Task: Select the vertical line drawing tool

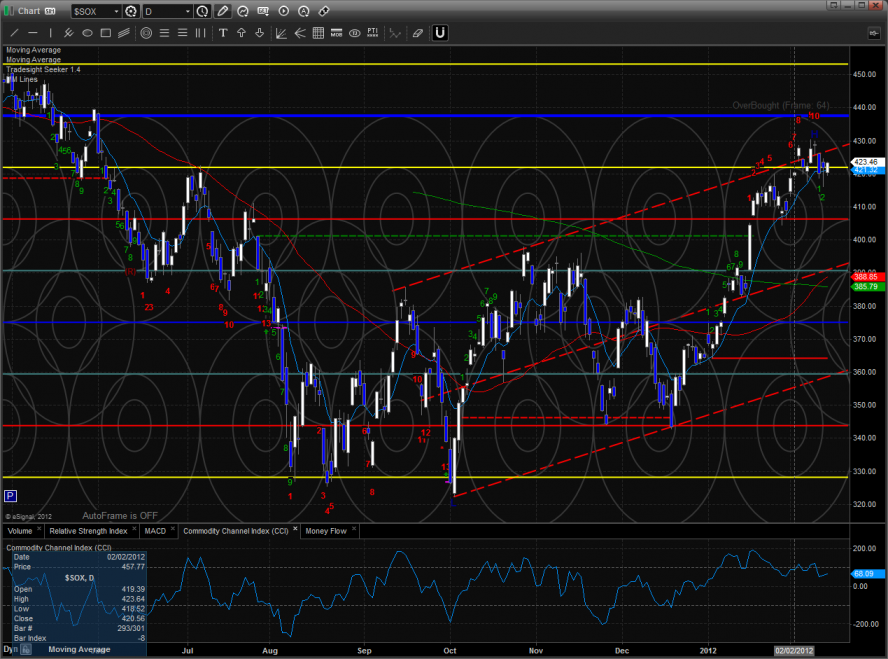Action: pos(50,33)
